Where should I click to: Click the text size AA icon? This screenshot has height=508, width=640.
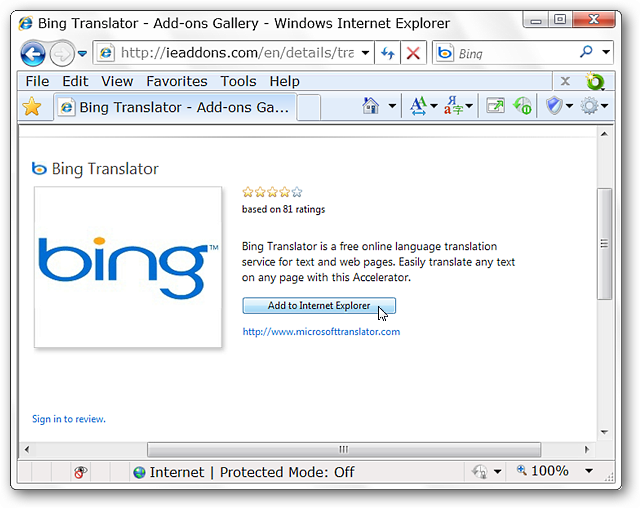pyautogui.click(x=418, y=106)
